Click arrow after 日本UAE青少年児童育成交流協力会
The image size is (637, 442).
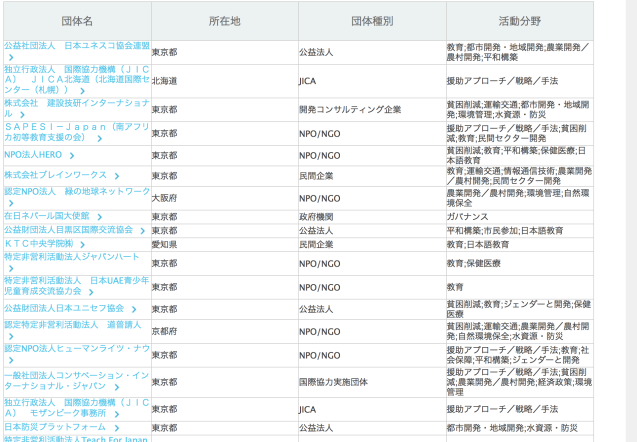(x=91, y=292)
